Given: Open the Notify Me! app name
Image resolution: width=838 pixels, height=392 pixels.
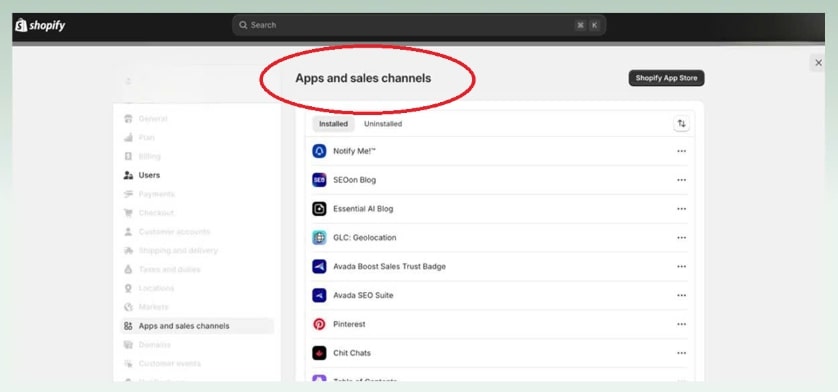Looking at the screenshot, I should [x=354, y=151].
